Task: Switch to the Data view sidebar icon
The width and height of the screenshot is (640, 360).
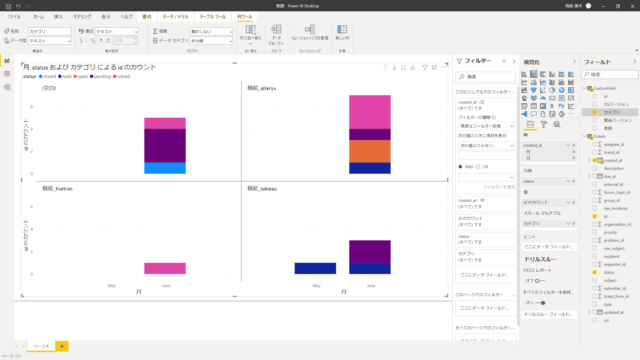Action: pyautogui.click(x=7, y=74)
